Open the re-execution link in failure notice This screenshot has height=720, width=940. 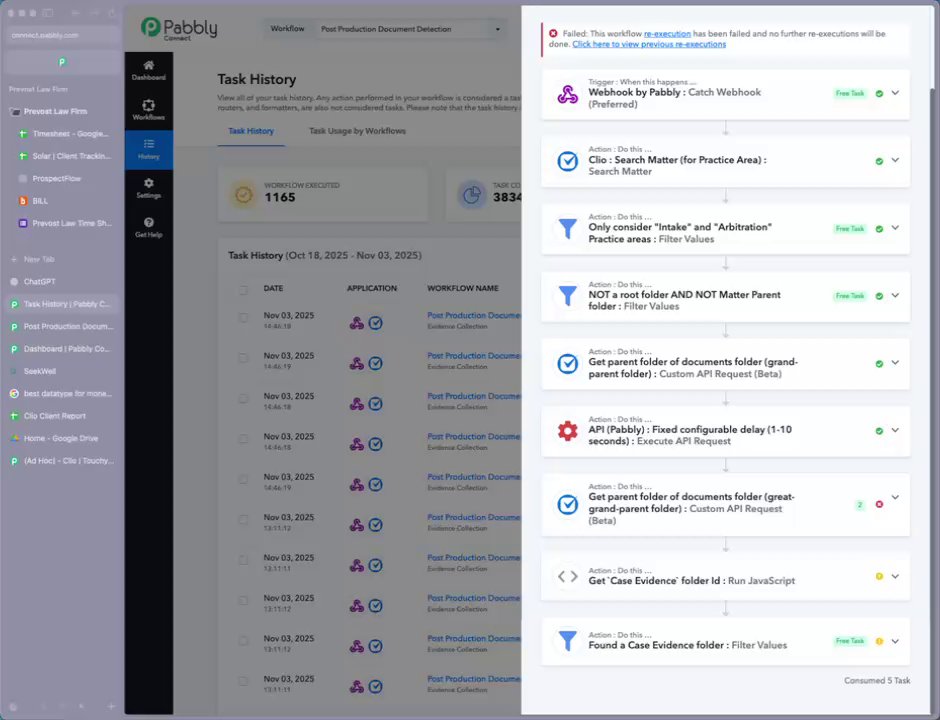667,34
